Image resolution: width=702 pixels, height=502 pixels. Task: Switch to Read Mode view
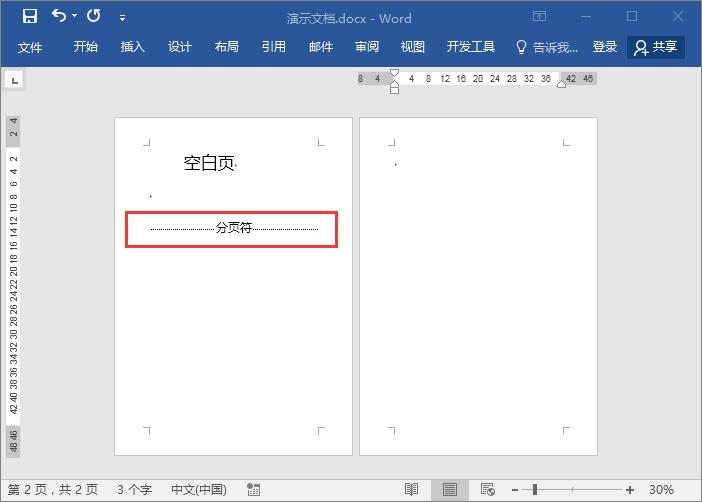pos(411,489)
